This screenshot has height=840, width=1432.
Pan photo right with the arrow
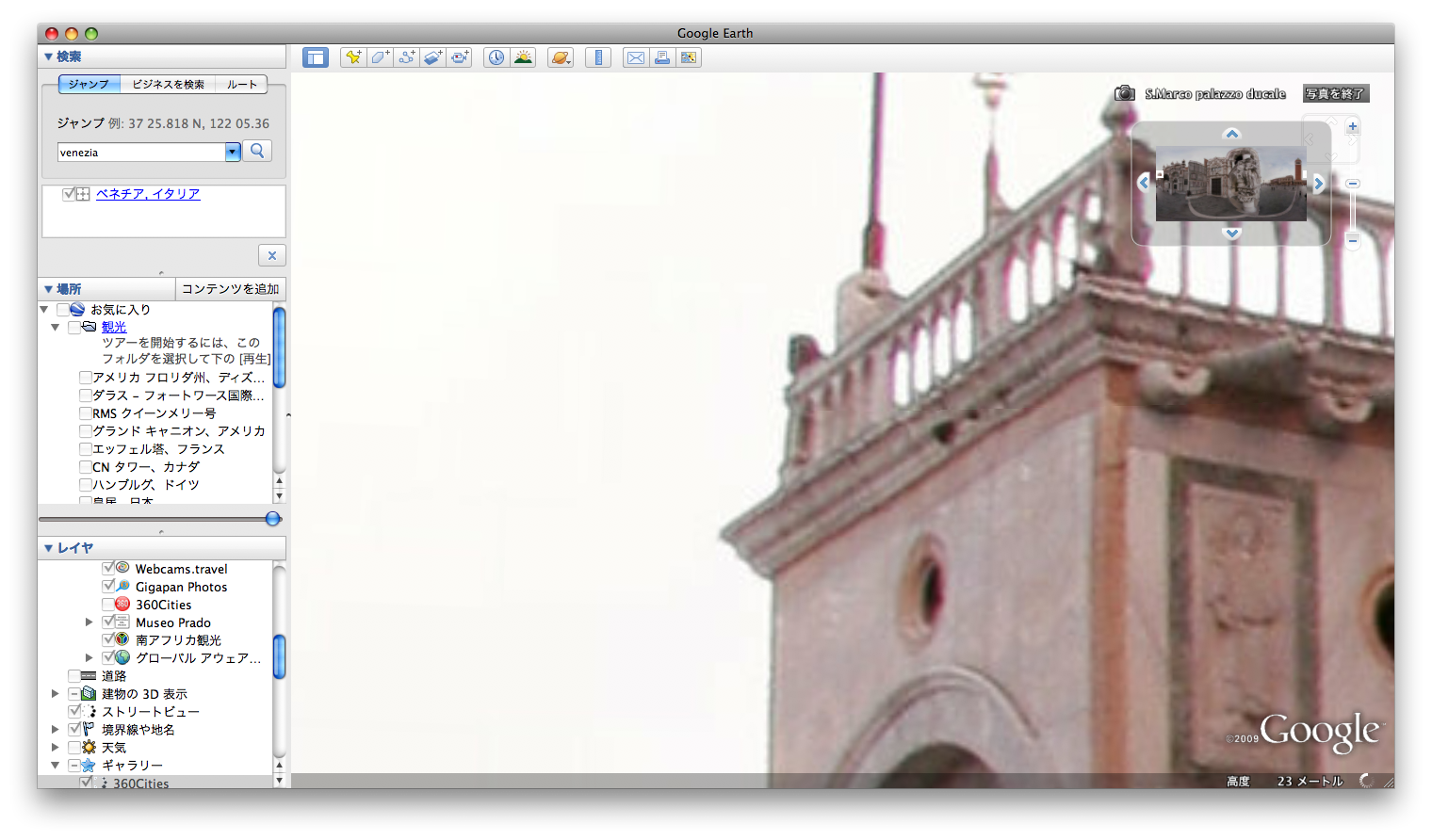pyautogui.click(x=1319, y=183)
